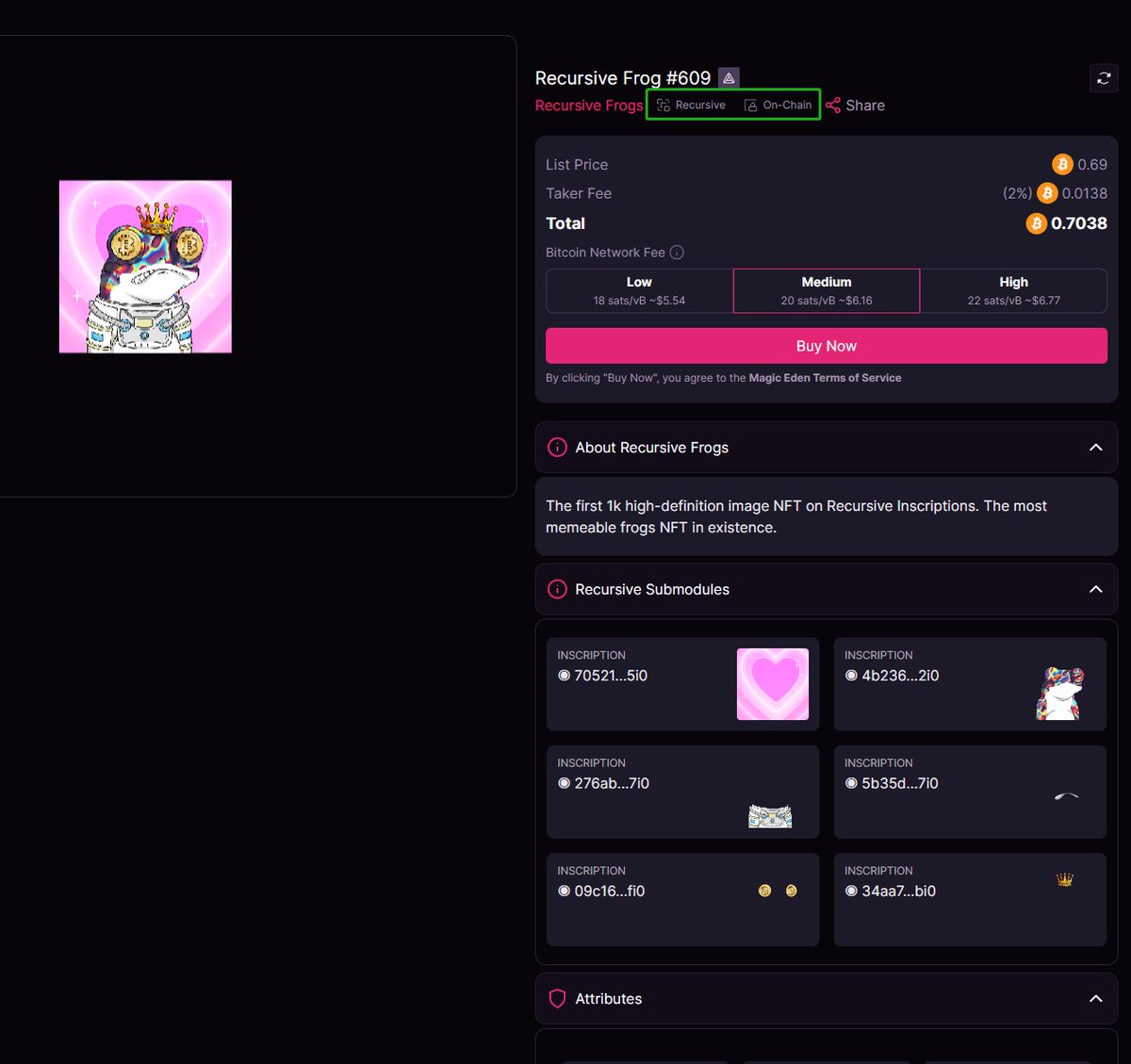This screenshot has height=1064, width=1131.
Task: Click the shield icon beside Attributes
Action: [557, 999]
